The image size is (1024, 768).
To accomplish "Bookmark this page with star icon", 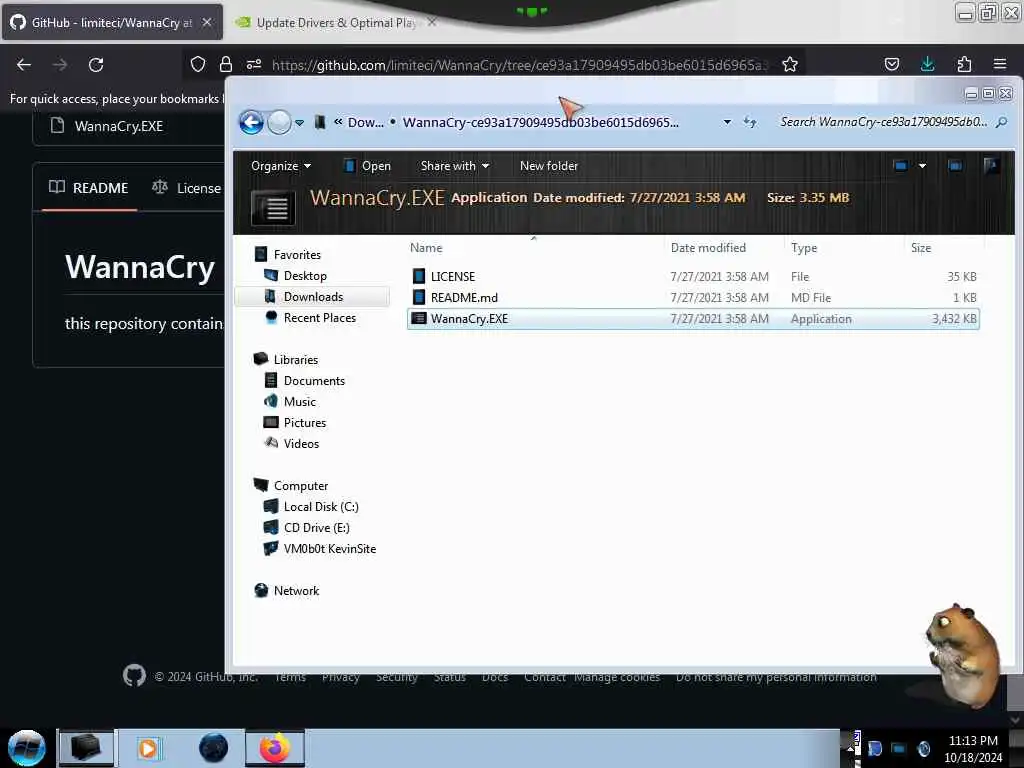I will [790, 64].
